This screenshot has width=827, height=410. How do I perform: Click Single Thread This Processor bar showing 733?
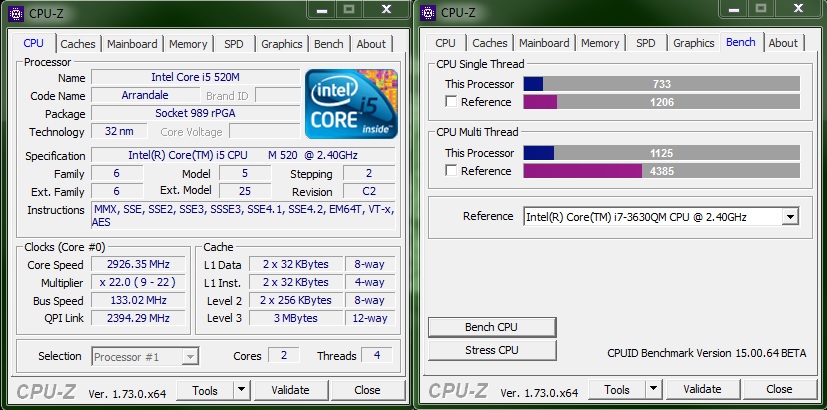tap(661, 84)
